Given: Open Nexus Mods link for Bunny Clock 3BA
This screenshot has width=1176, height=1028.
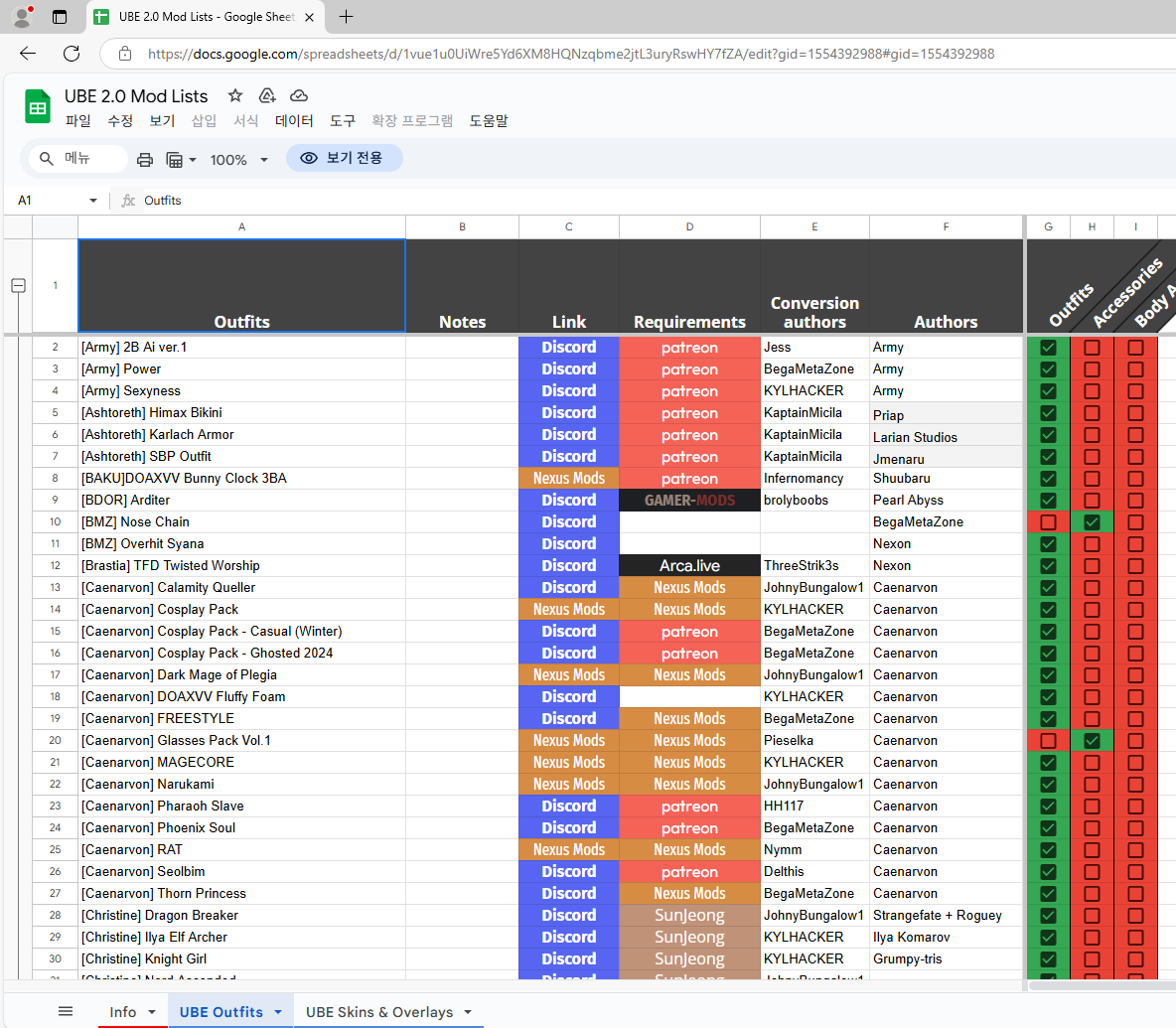Looking at the screenshot, I should click(568, 479).
